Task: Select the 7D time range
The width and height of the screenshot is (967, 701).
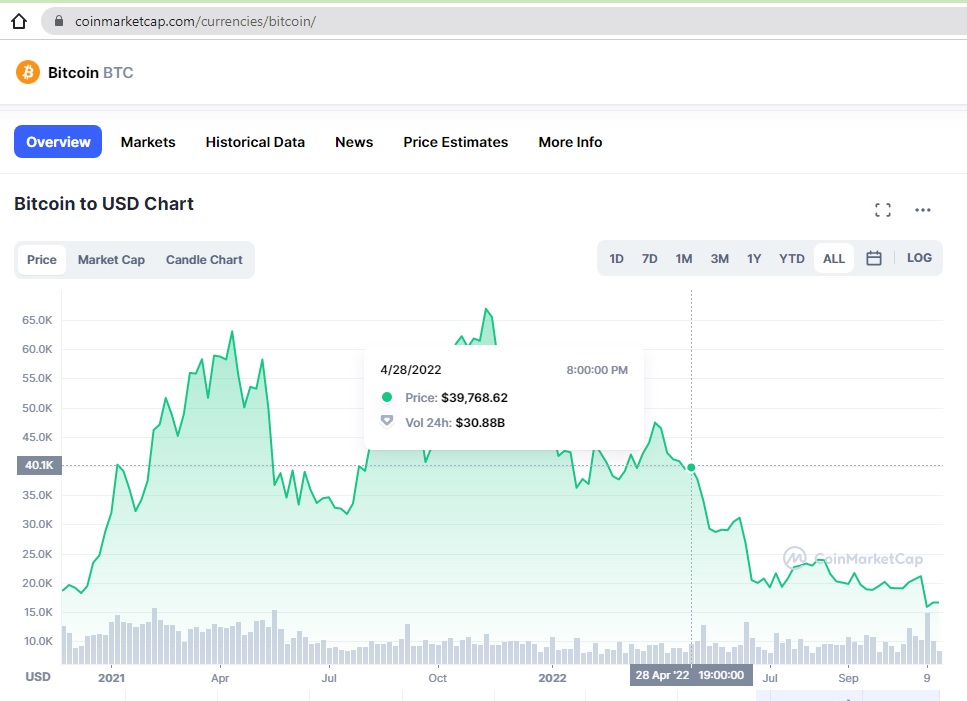Action: pos(649,258)
